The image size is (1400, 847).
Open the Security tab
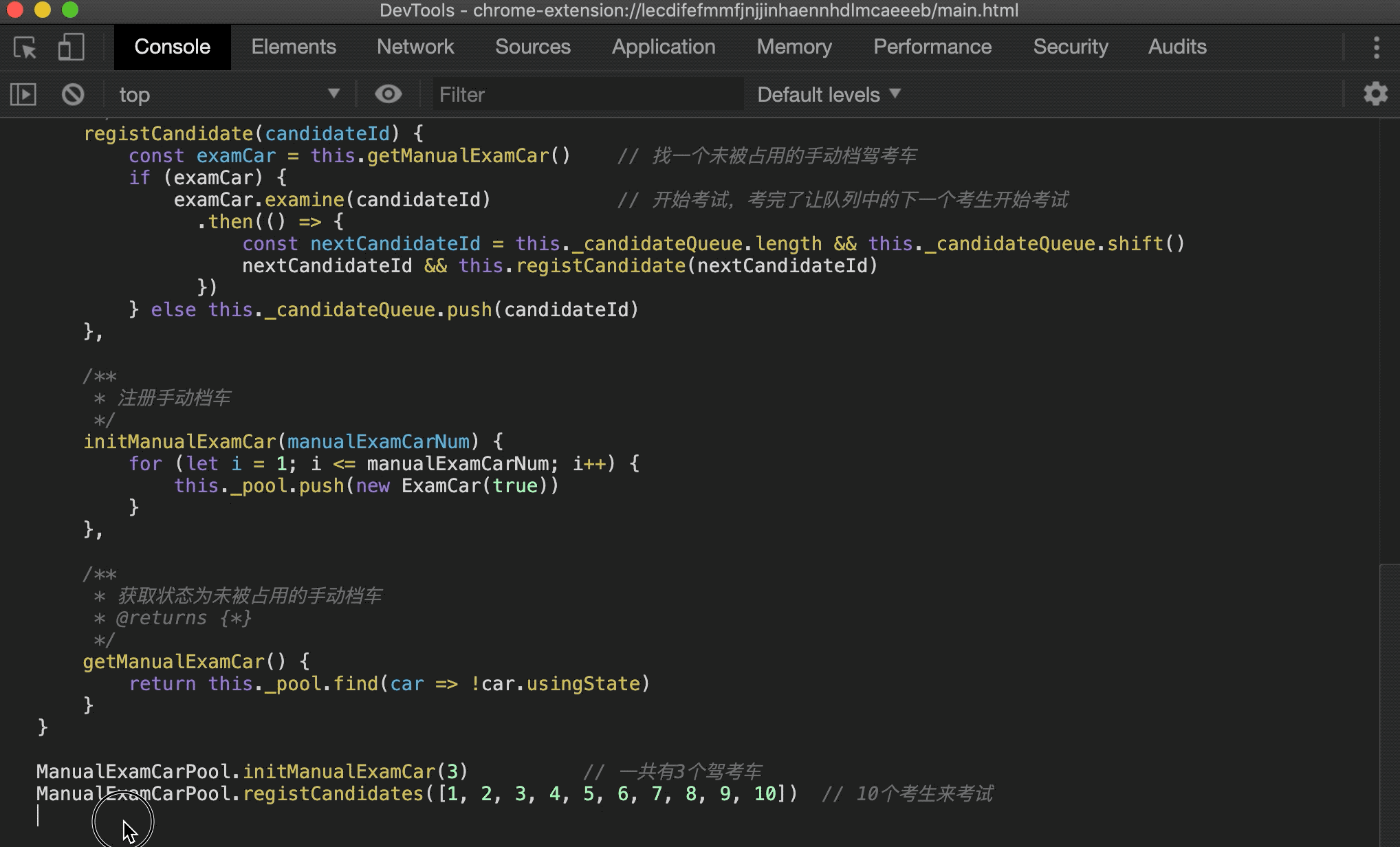[x=1071, y=47]
